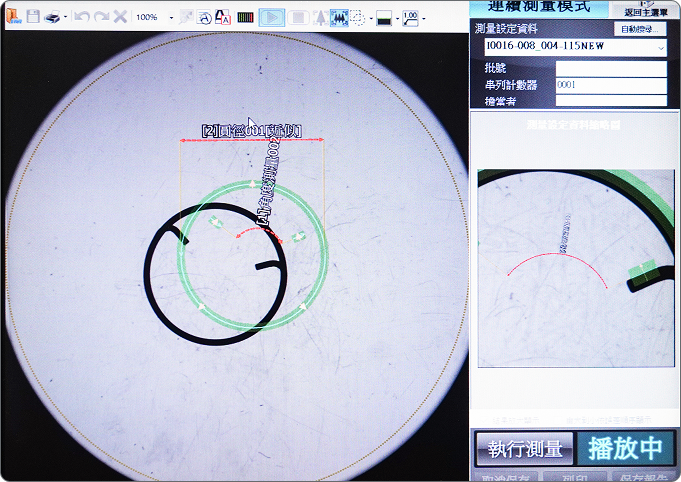Viewport: 681px width, 482px height.
Task: Click the save floppy disk icon
Action: [33, 17]
